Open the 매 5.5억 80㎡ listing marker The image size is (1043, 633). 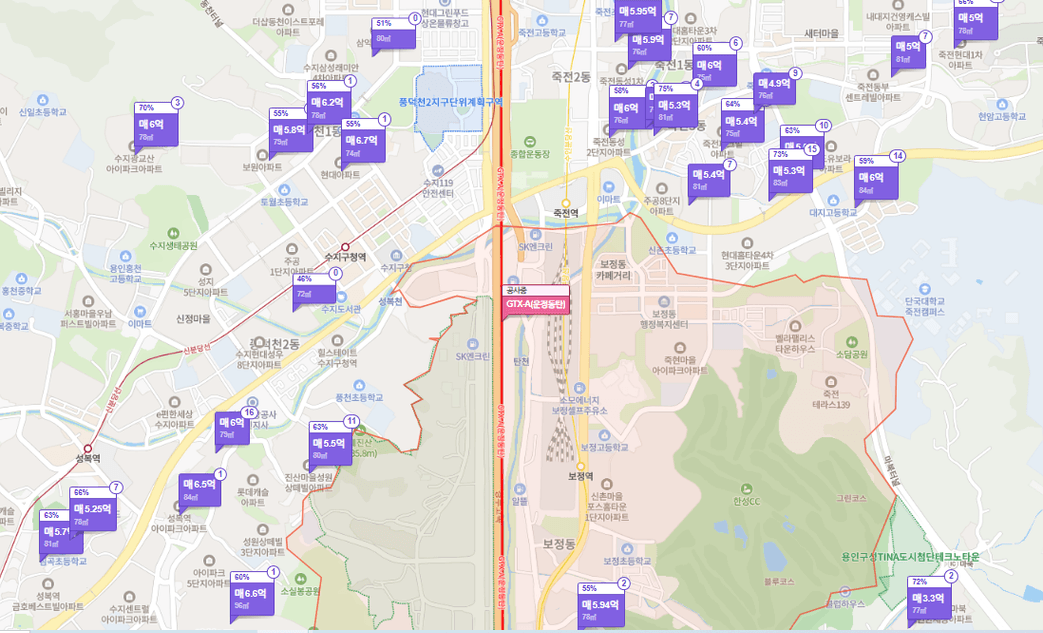pyautogui.click(x=330, y=443)
